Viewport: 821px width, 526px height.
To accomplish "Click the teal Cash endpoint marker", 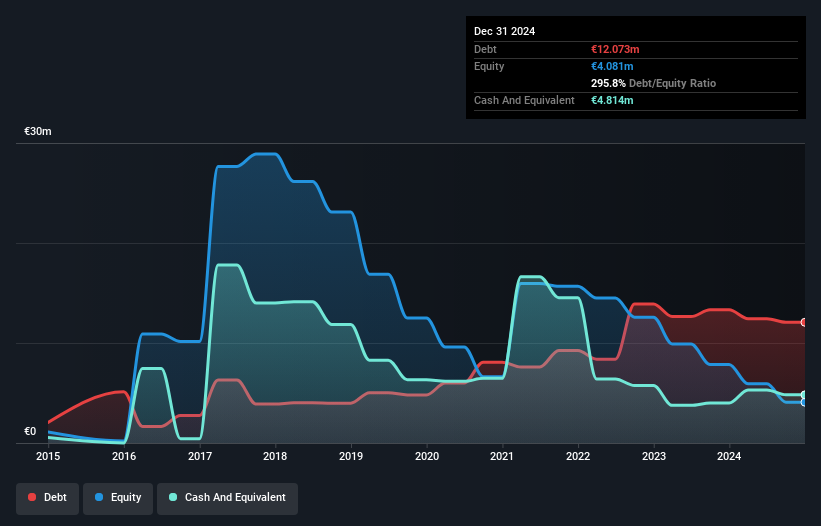I will coord(804,395).
